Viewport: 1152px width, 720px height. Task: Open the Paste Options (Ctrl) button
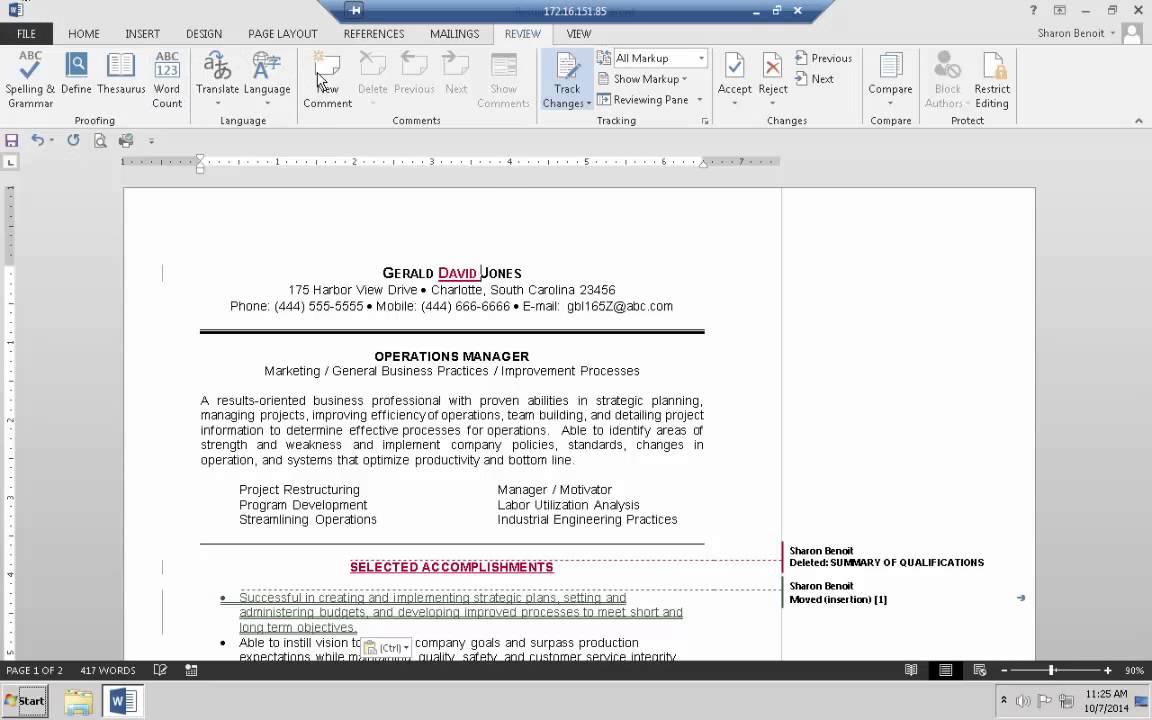386,648
